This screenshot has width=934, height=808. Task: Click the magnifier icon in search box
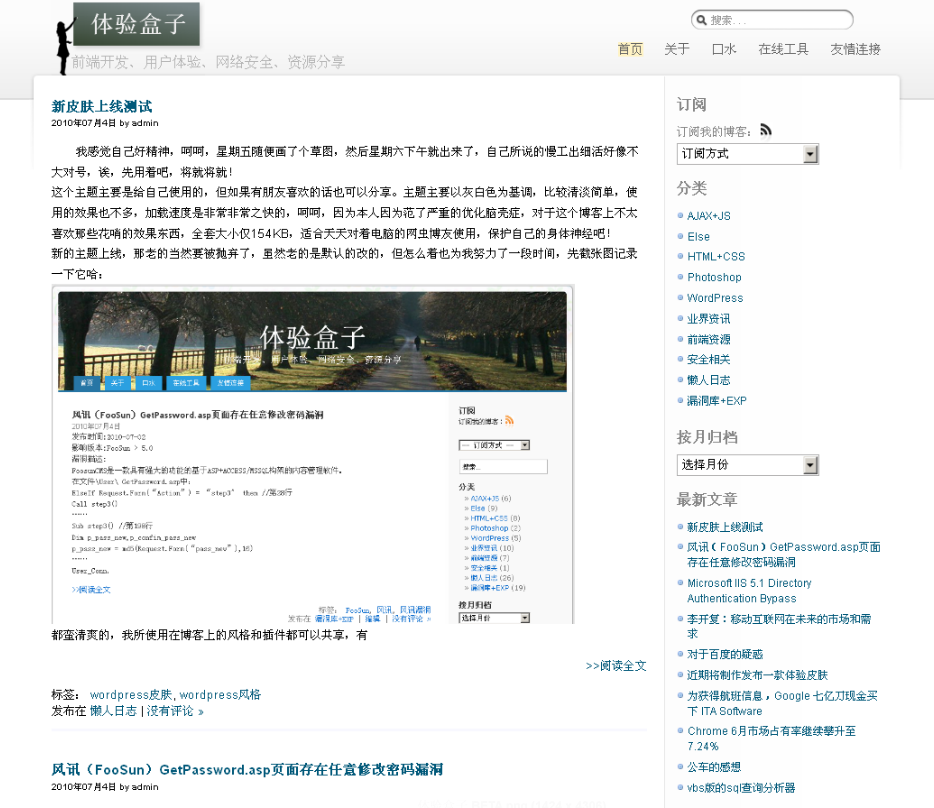point(702,20)
